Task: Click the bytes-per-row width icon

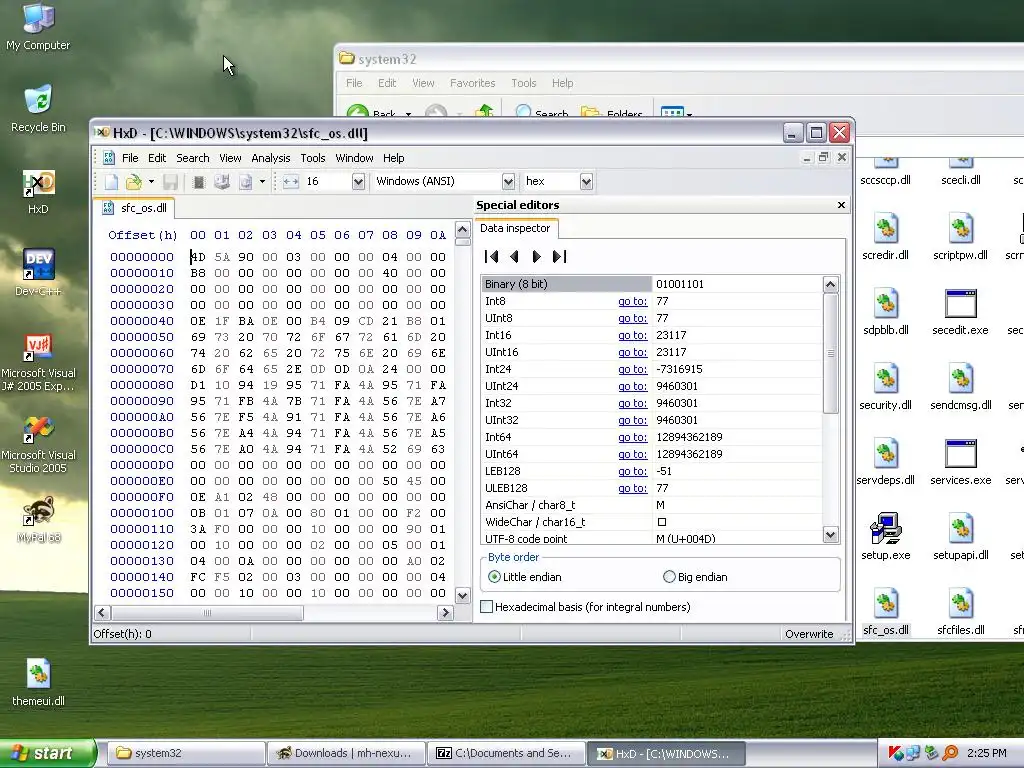Action: tap(291, 182)
